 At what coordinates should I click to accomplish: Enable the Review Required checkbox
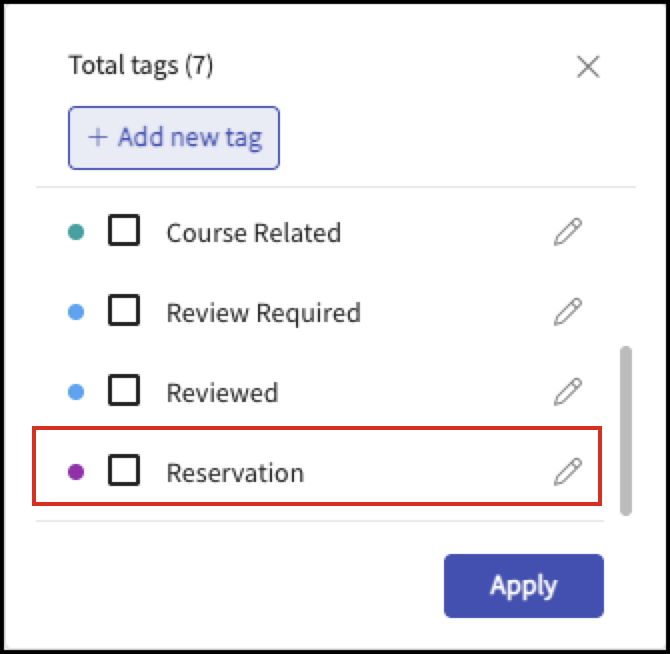(124, 310)
